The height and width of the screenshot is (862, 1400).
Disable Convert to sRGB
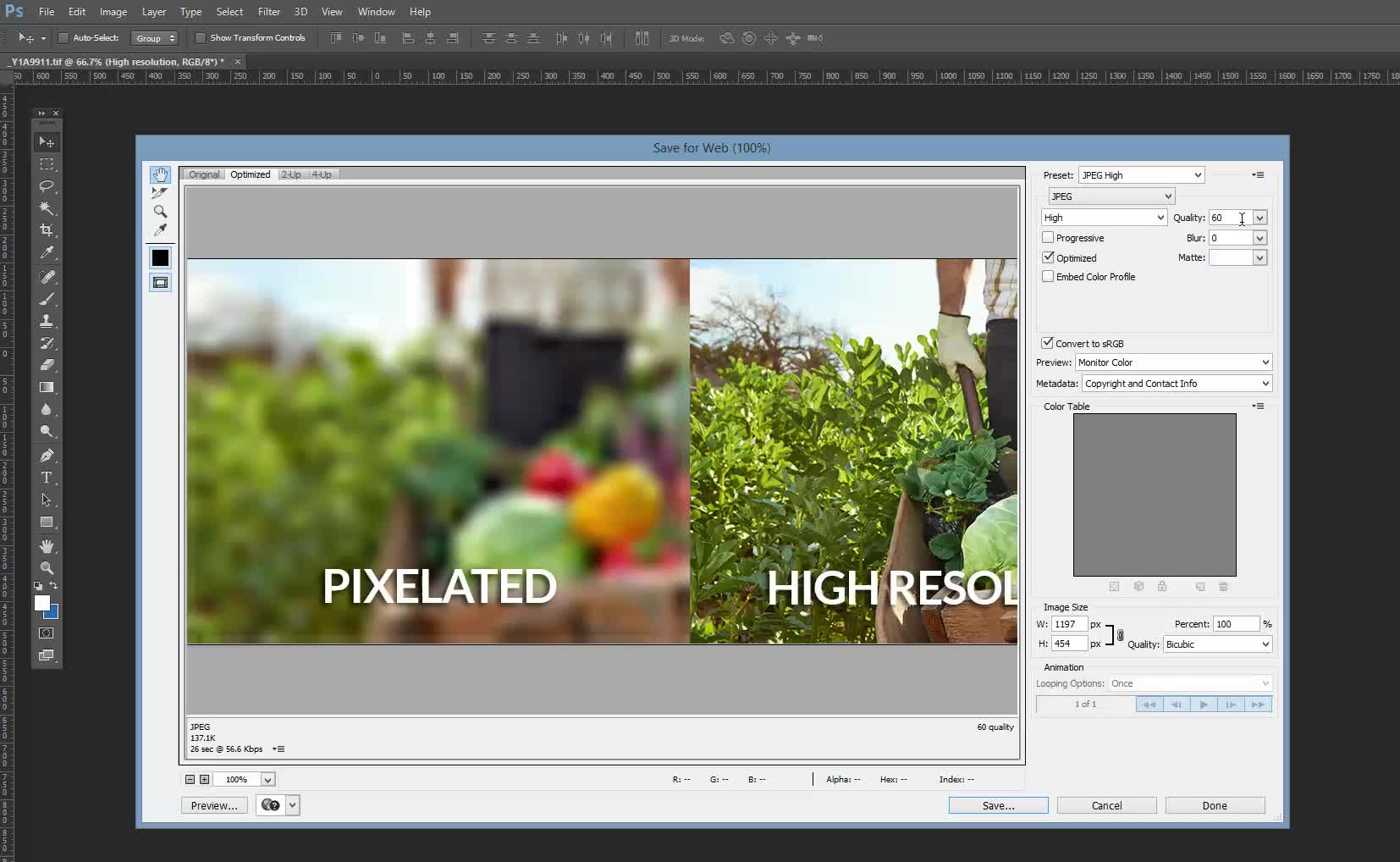[1048, 343]
